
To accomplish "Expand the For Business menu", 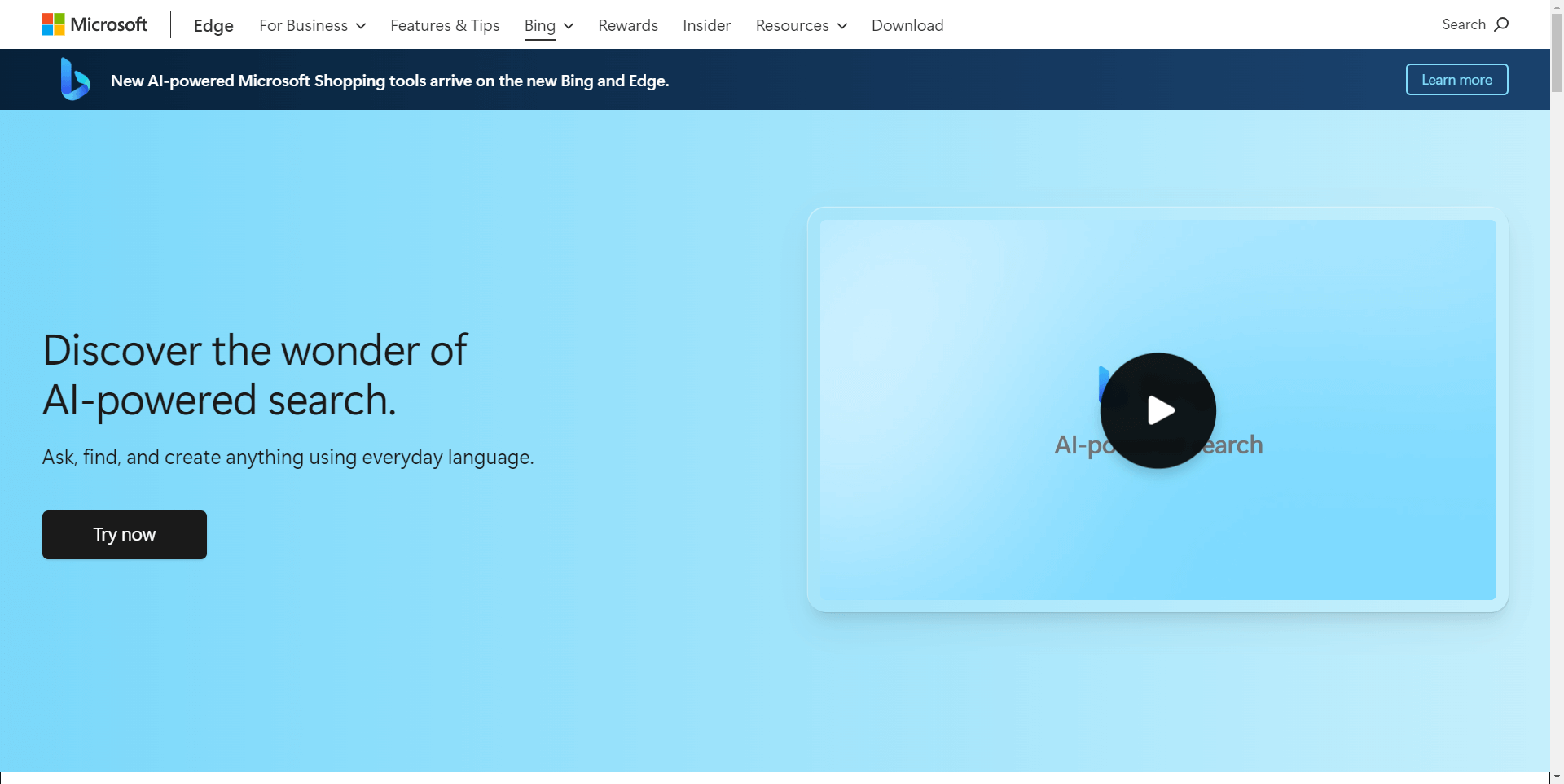I will click(x=313, y=25).
